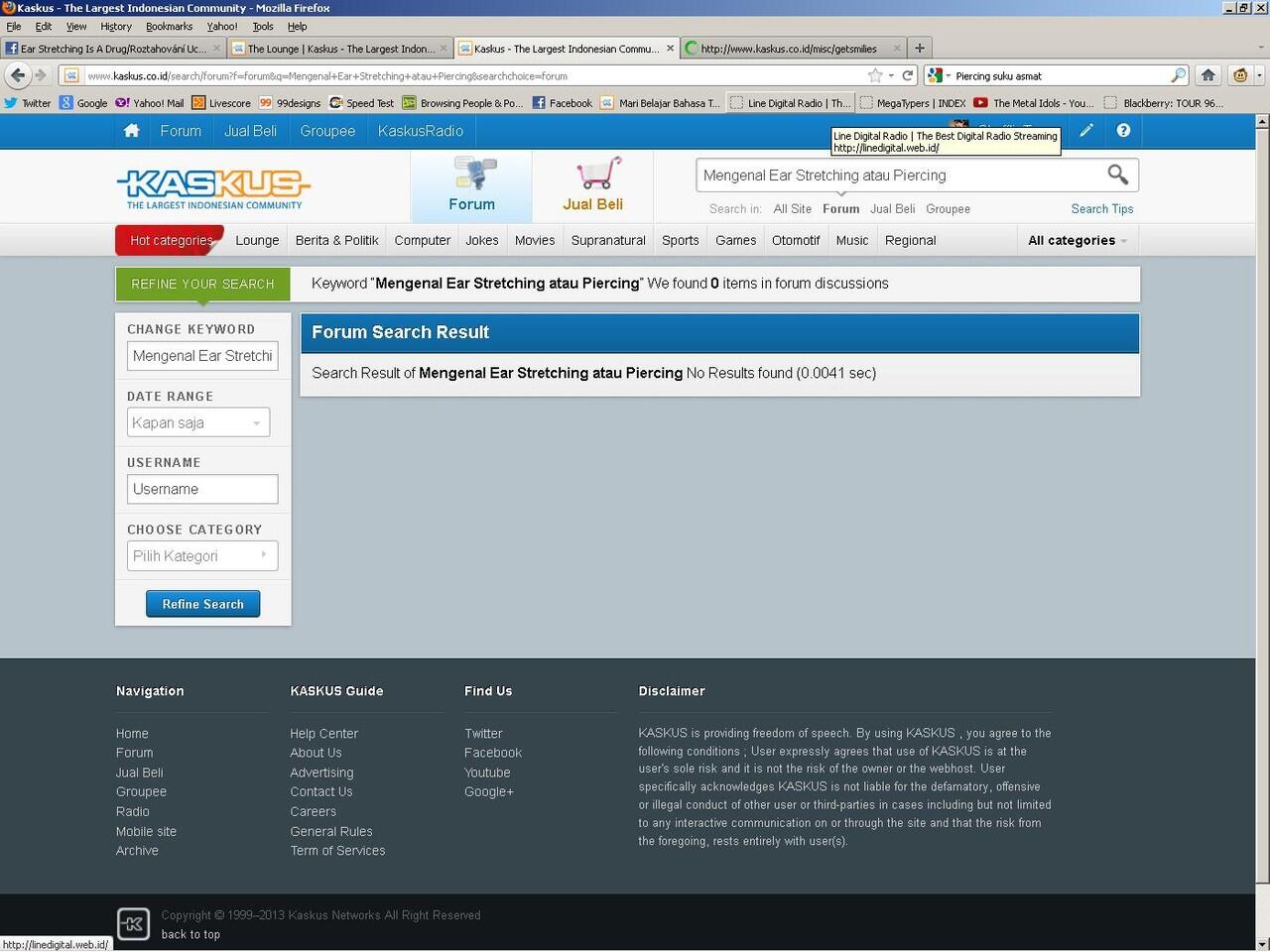The height and width of the screenshot is (952, 1270).
Task: Bookmark page with the star icon
Action: pos(874,75)
